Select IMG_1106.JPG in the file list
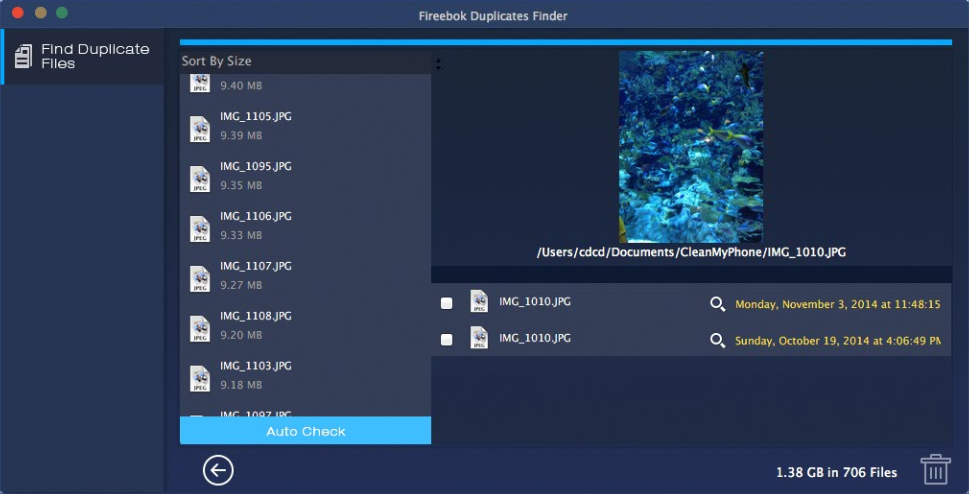 pos(305,226)
